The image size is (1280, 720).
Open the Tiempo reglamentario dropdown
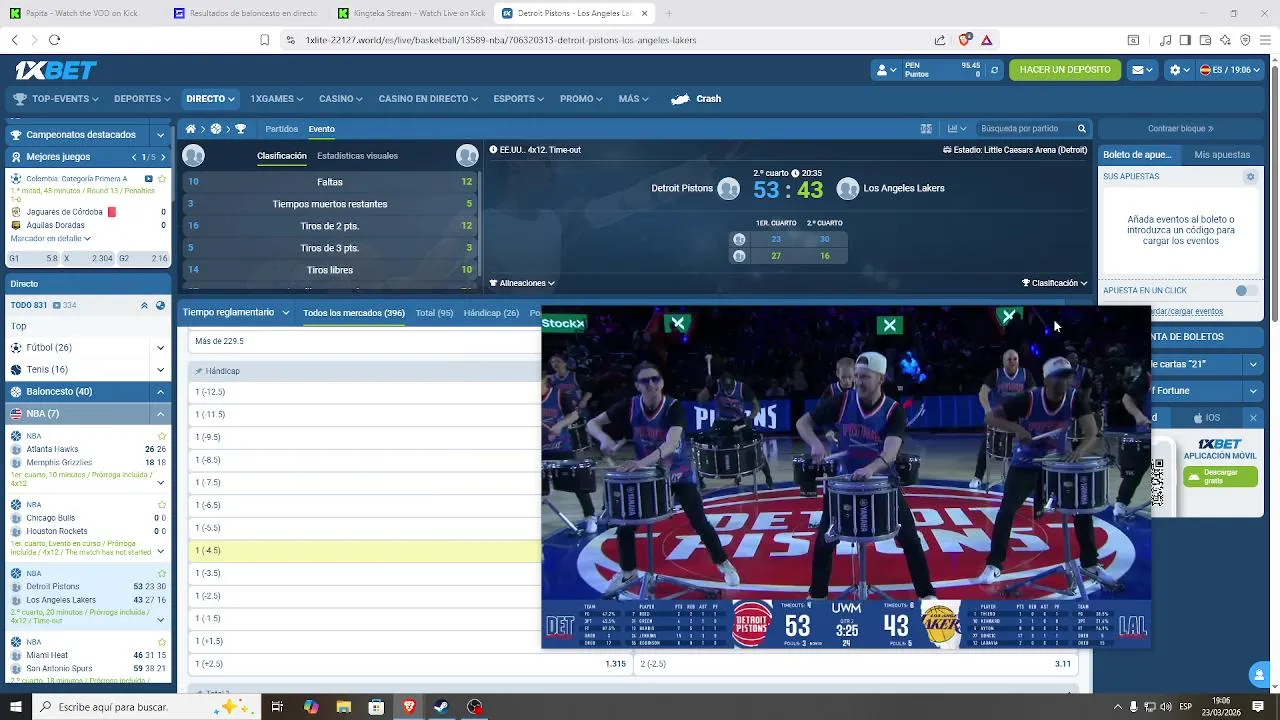pos(236,313)
